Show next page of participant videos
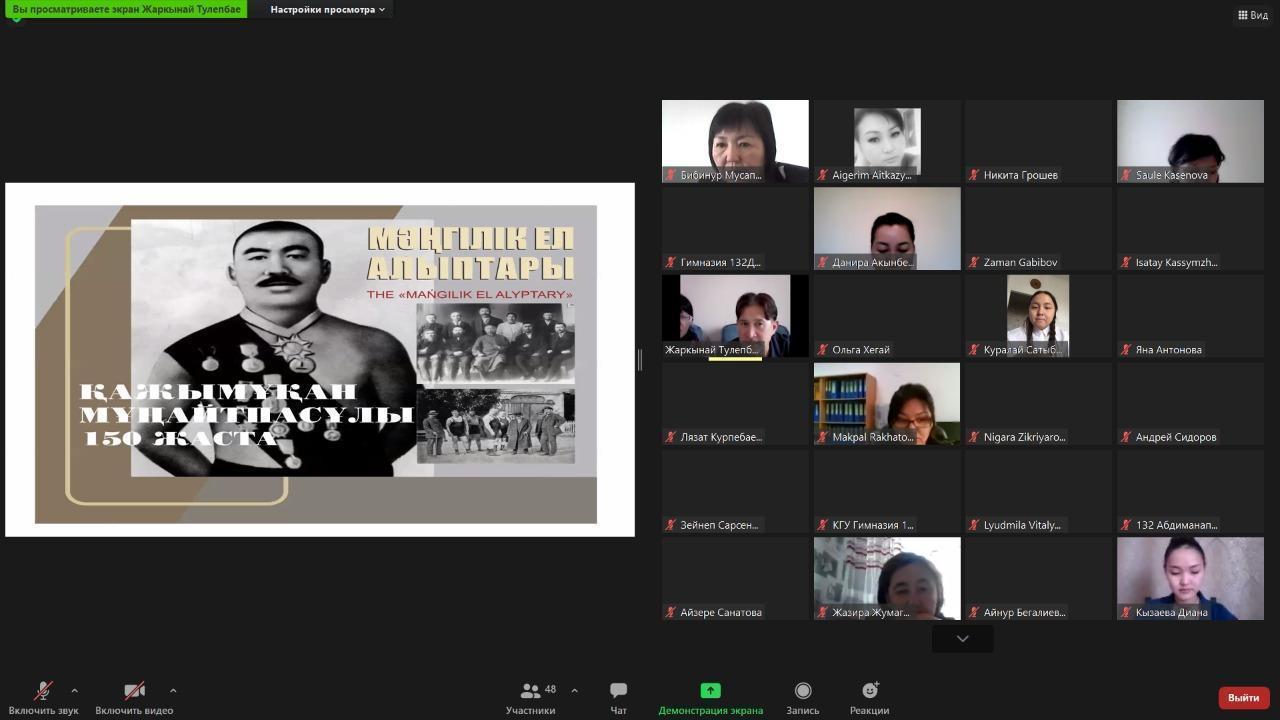This screenshot has height=720, width=1280. pos(962,638)
